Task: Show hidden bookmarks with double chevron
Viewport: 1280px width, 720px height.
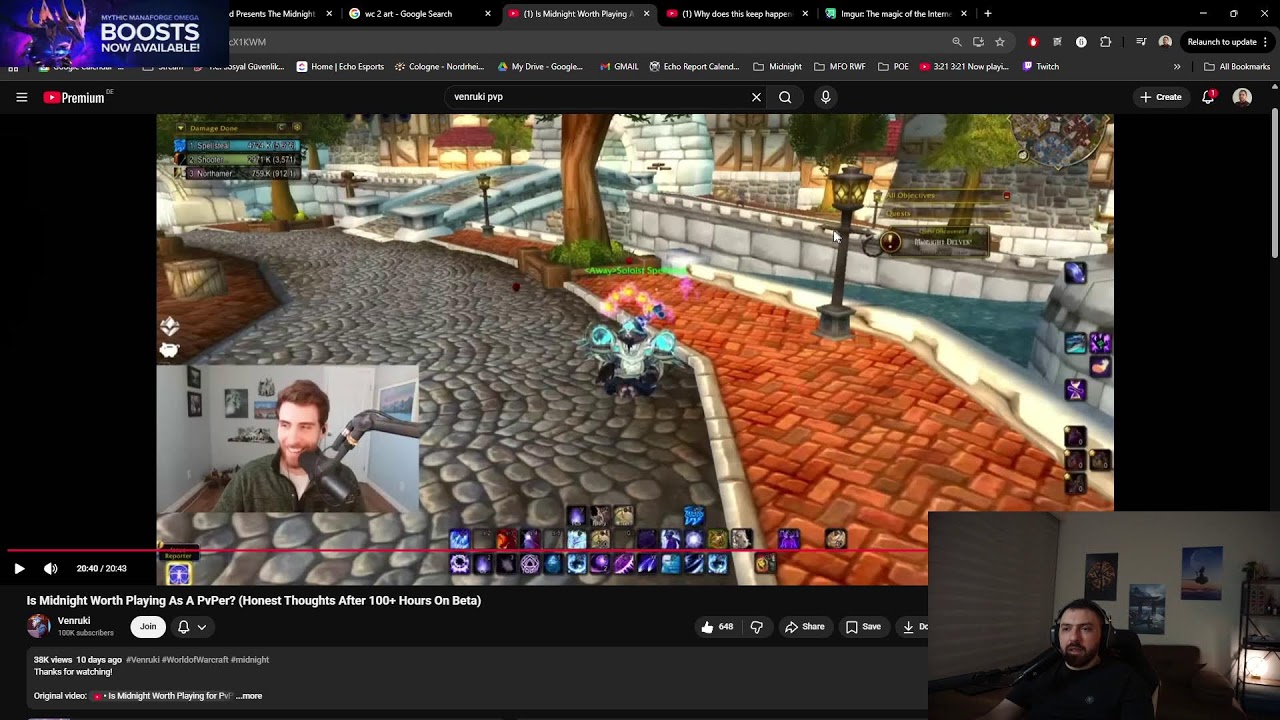Action: tap(1177, 67)
